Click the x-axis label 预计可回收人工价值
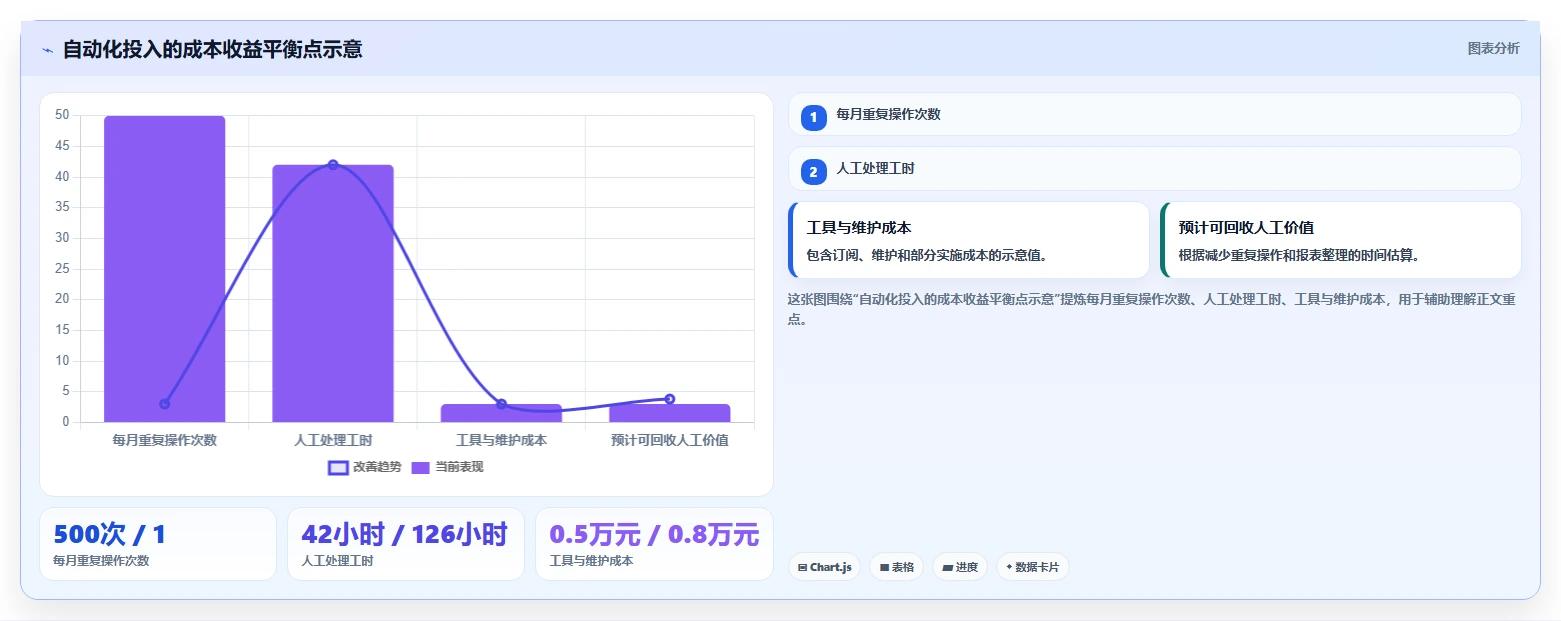 (670, 440)
